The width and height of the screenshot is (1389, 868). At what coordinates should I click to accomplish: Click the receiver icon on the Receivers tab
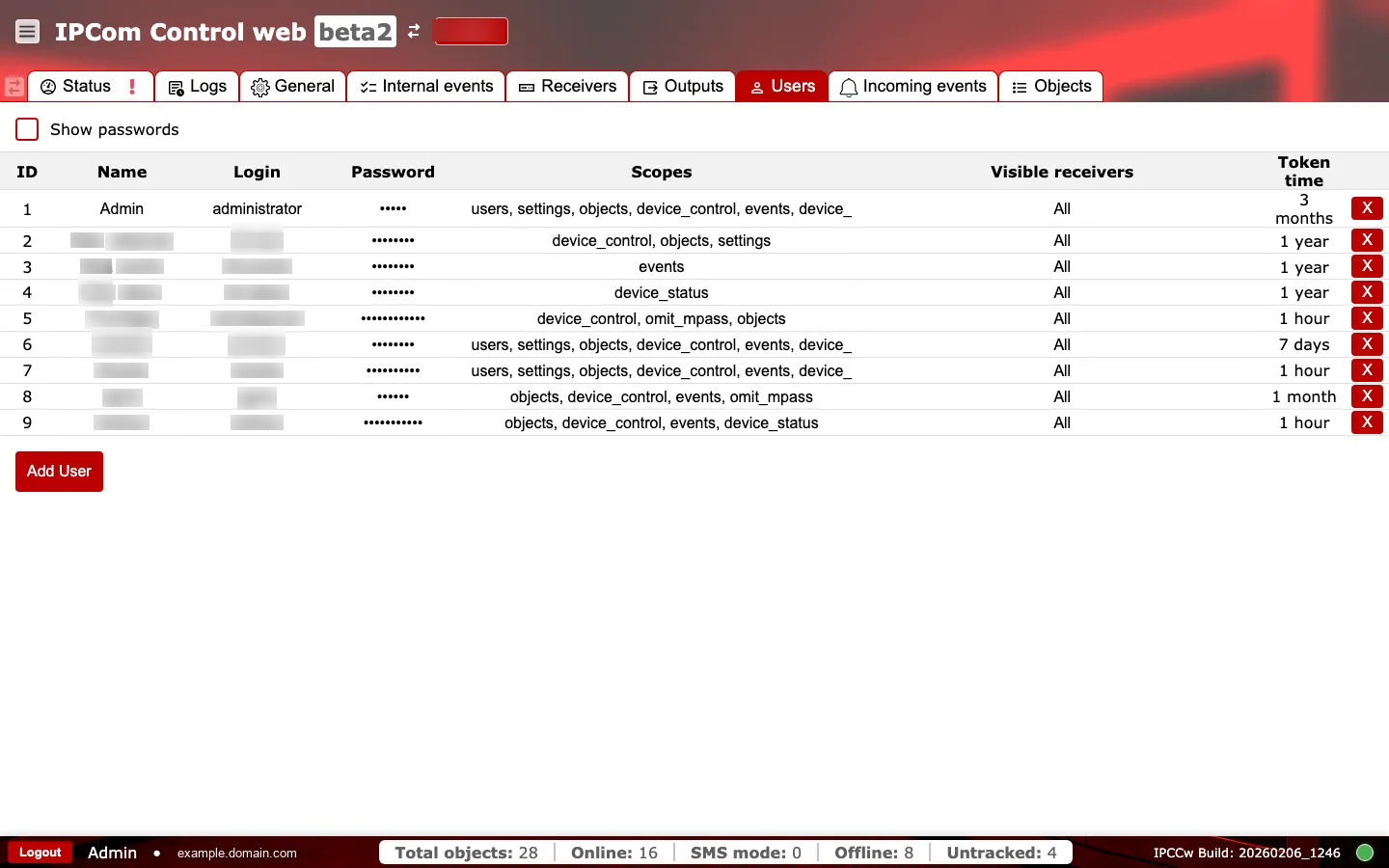(527, 86)
